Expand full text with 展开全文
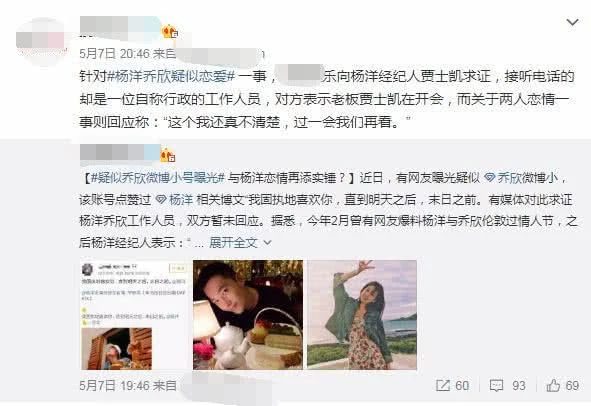The image size is (591, 406). click(x=233, y=242)
